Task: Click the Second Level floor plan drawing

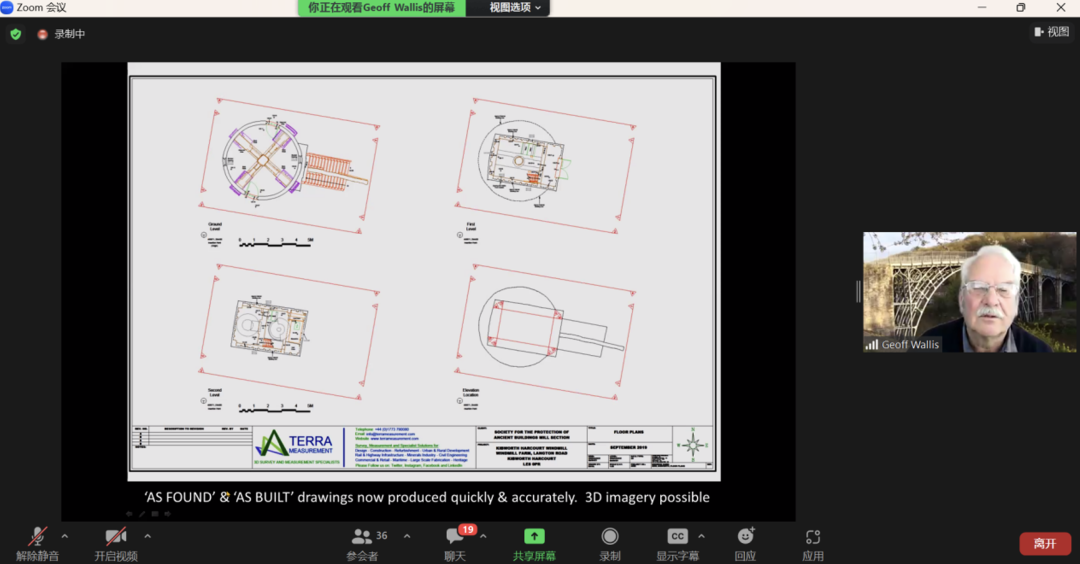Action: point(289,332)
